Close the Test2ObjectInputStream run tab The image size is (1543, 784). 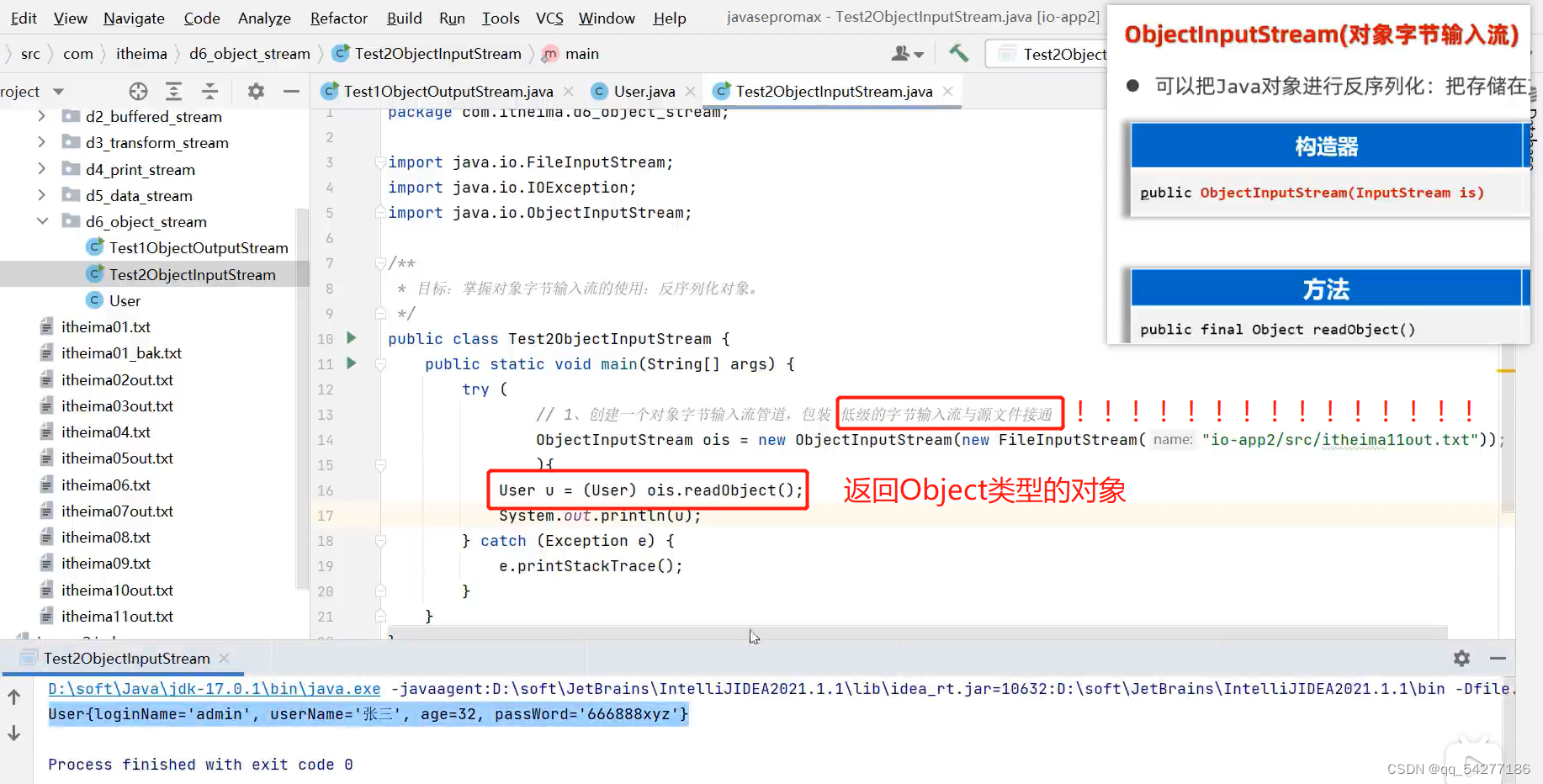tap(224, 658)
